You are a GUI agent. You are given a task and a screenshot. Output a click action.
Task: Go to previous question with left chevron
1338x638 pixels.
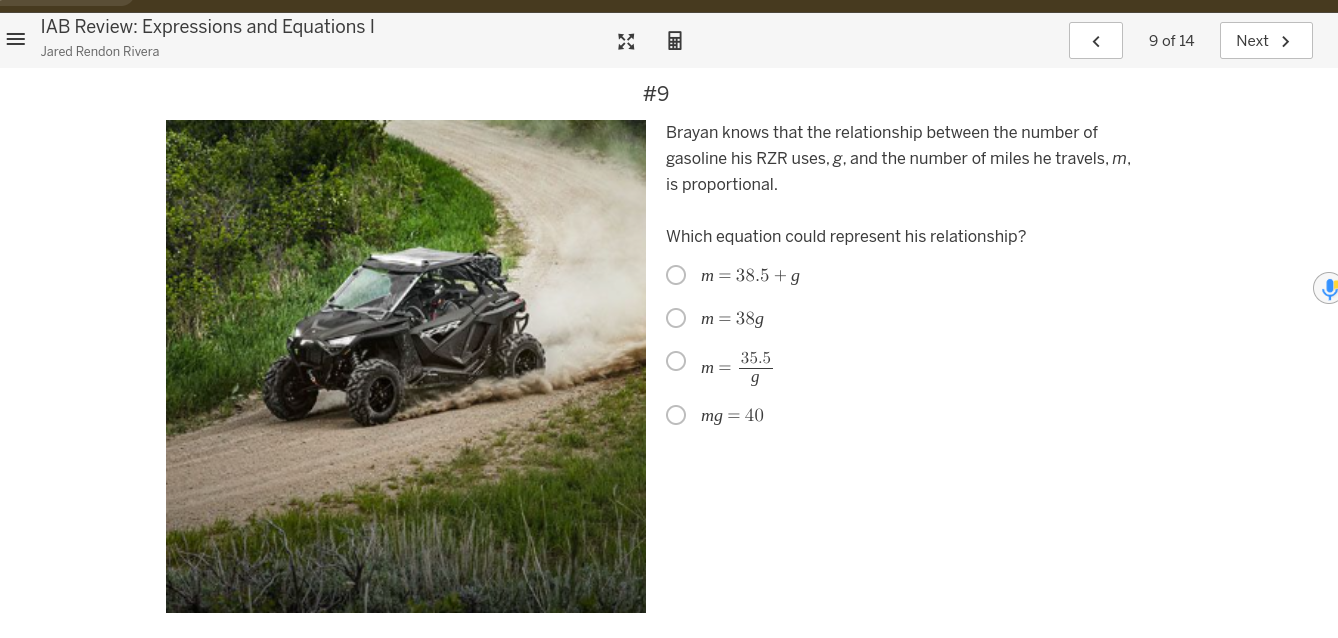tap(1096, 41)
